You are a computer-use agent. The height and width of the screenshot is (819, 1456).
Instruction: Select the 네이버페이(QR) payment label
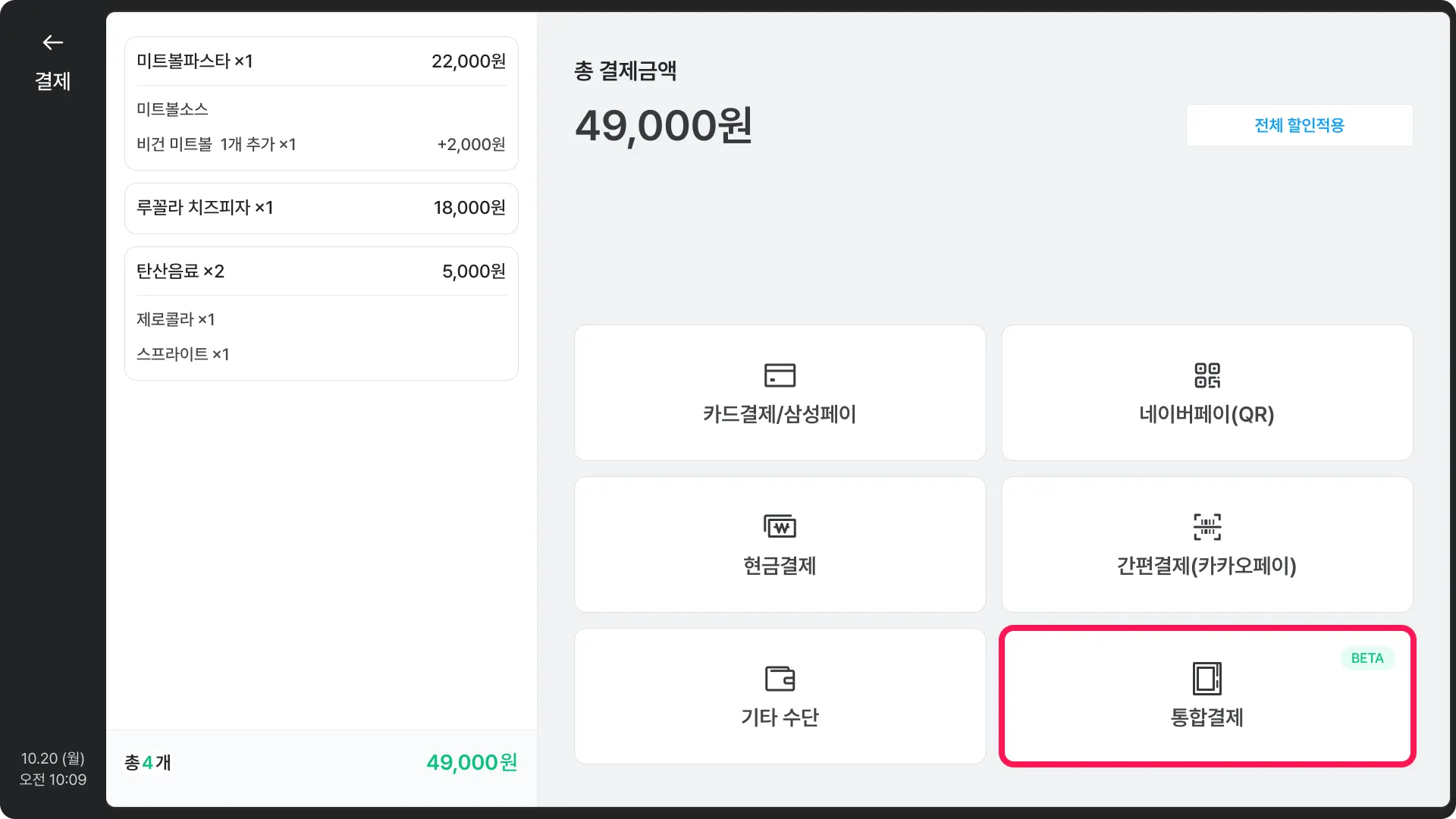(x=1207, y=414)
